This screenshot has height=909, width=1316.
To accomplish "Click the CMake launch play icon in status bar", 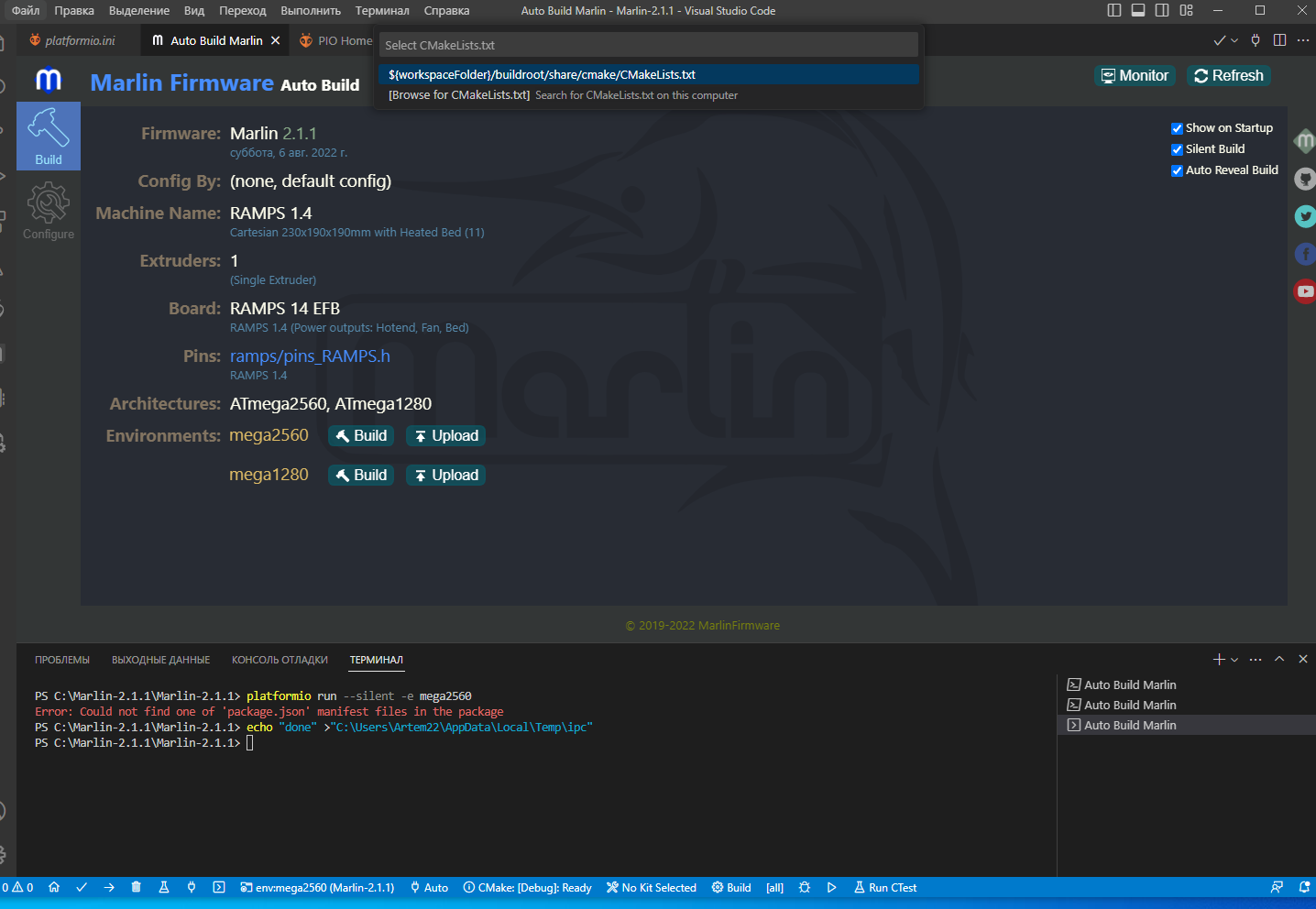I will pos(831,887).
